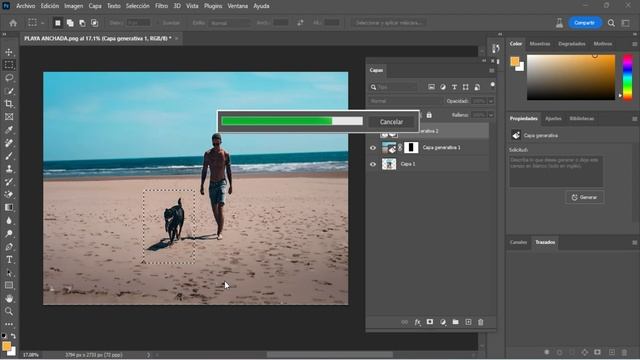Image resolution: width=640 pixels, height=360 pixels.
Task: Select the Gradient tool
Action: [x=9, y=207]
